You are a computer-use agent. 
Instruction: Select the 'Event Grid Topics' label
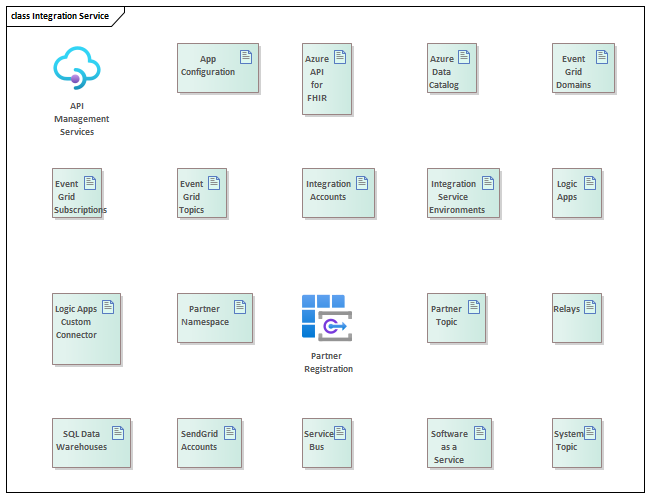click(192, 197)
